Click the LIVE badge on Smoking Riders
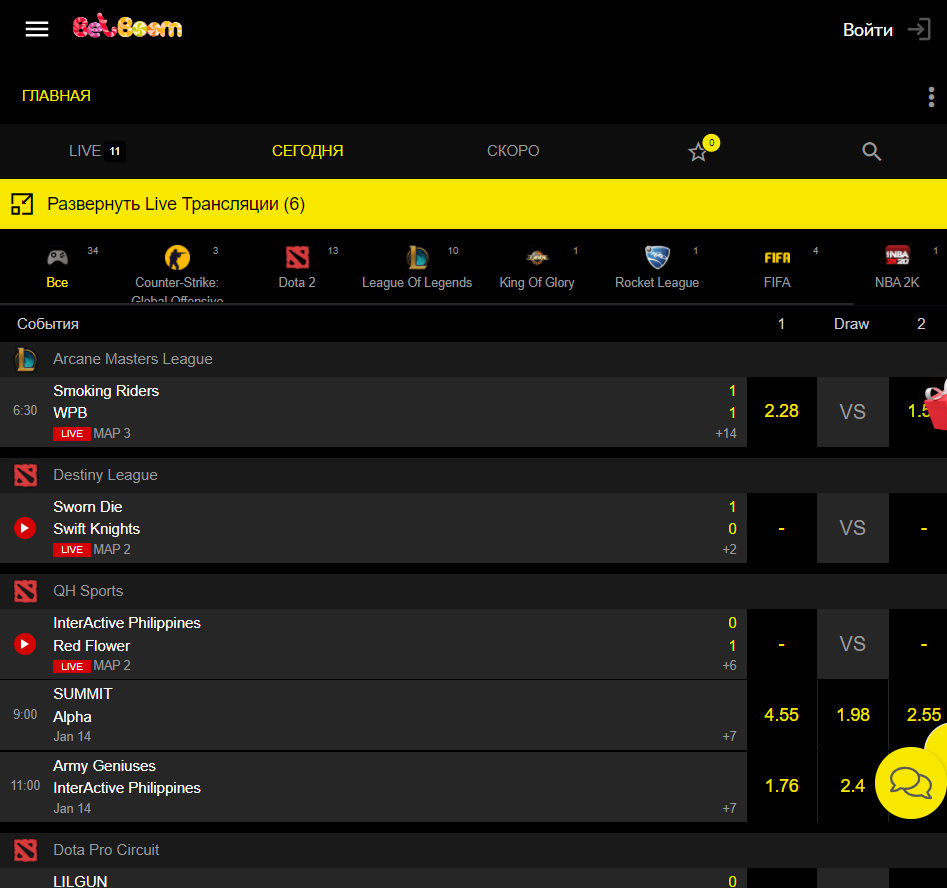Viewport: 947px width, 888px height. click(72, 434)
